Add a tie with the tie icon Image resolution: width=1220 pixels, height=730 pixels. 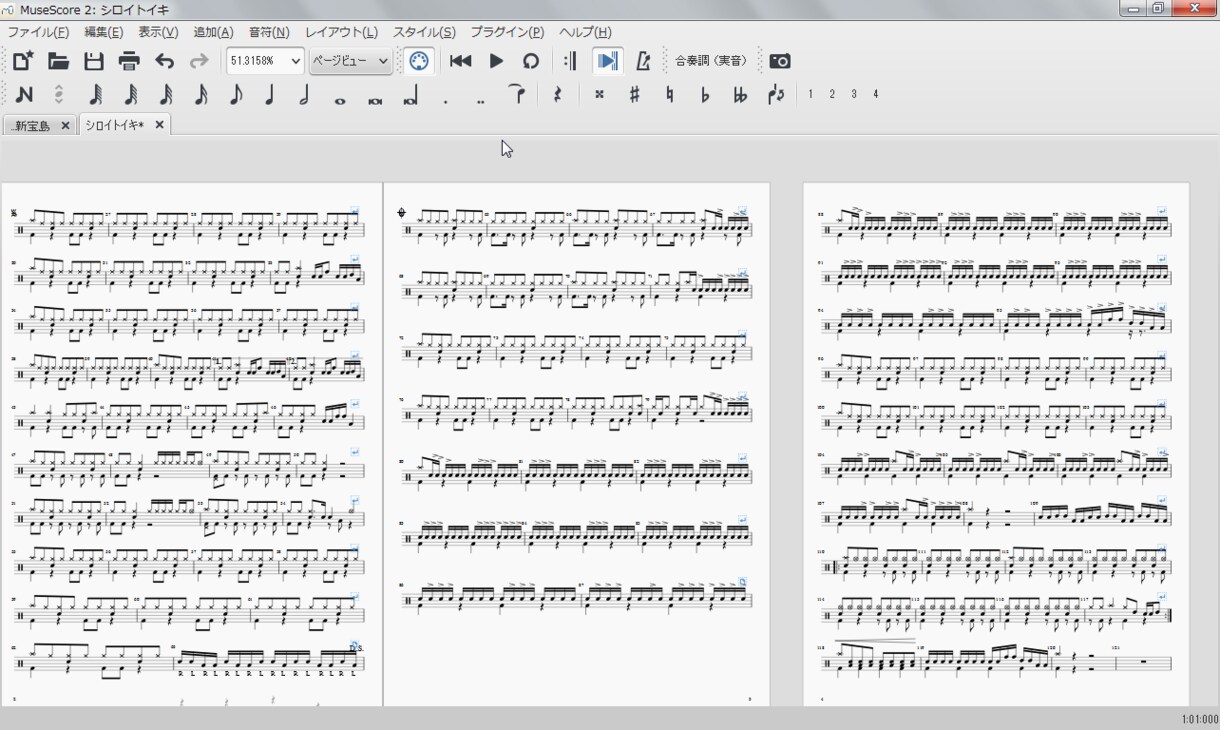516,94
